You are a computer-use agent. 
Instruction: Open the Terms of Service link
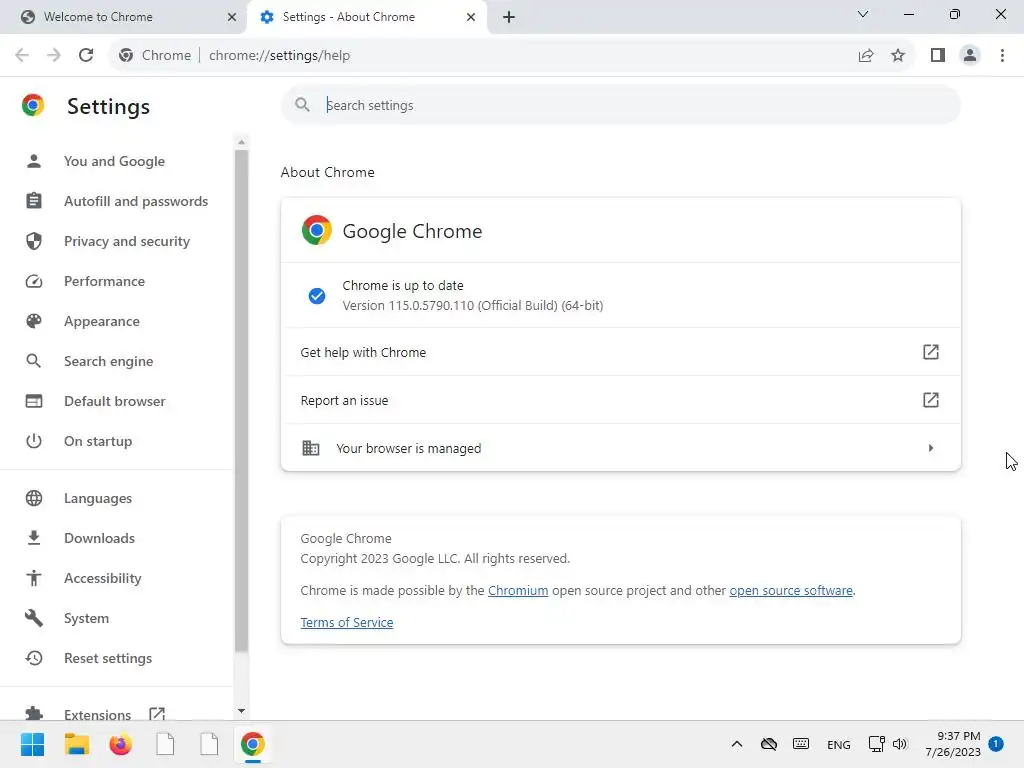click(347, 622)
